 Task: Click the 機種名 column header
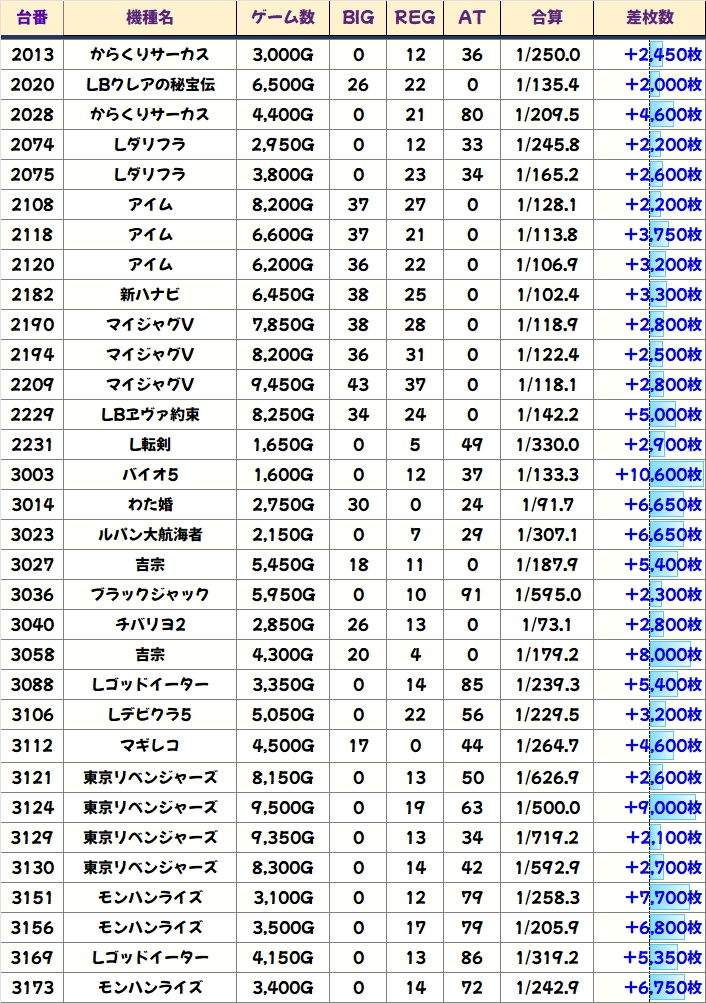click(149, 18)
